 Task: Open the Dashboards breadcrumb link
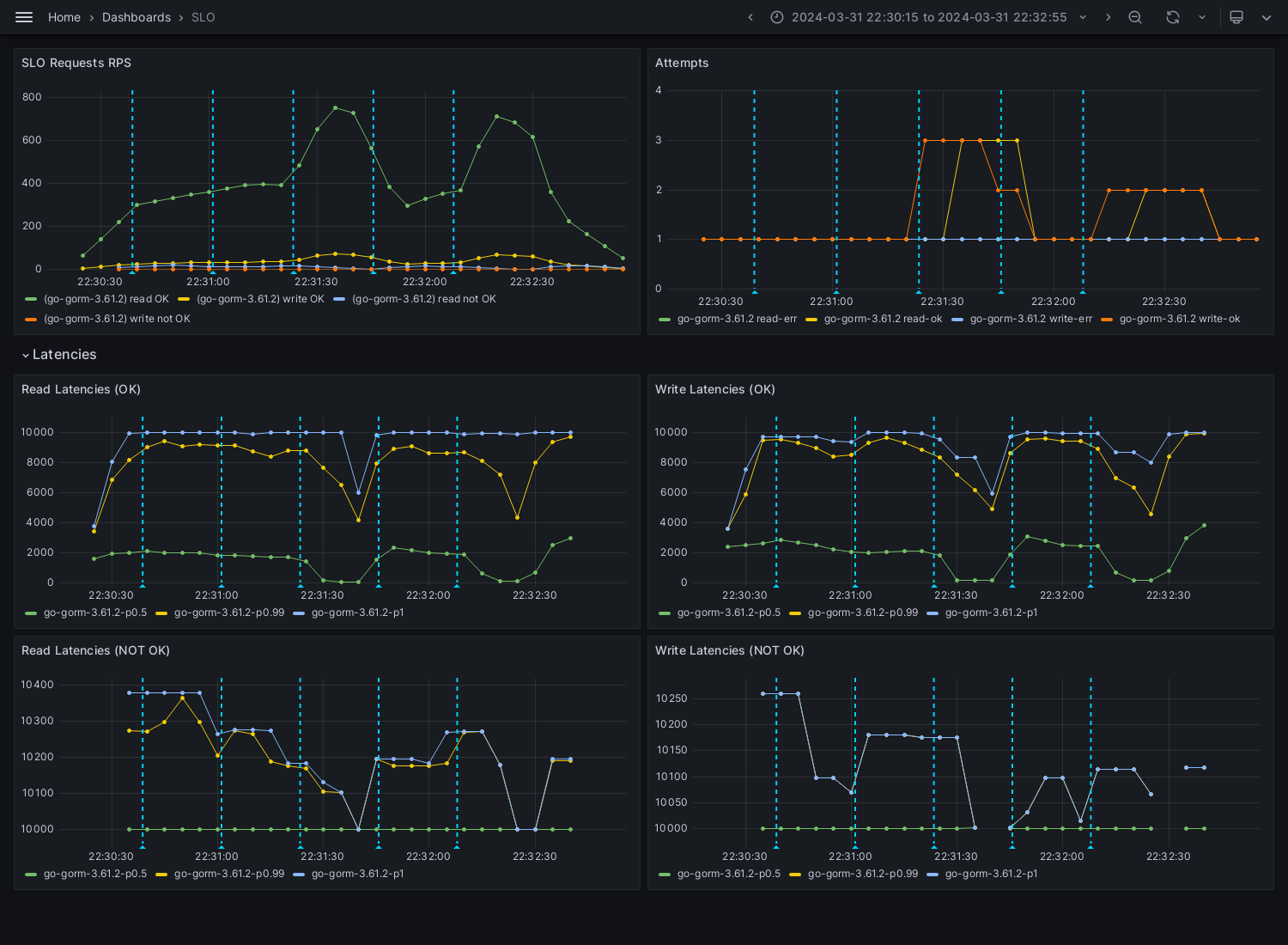137,17
